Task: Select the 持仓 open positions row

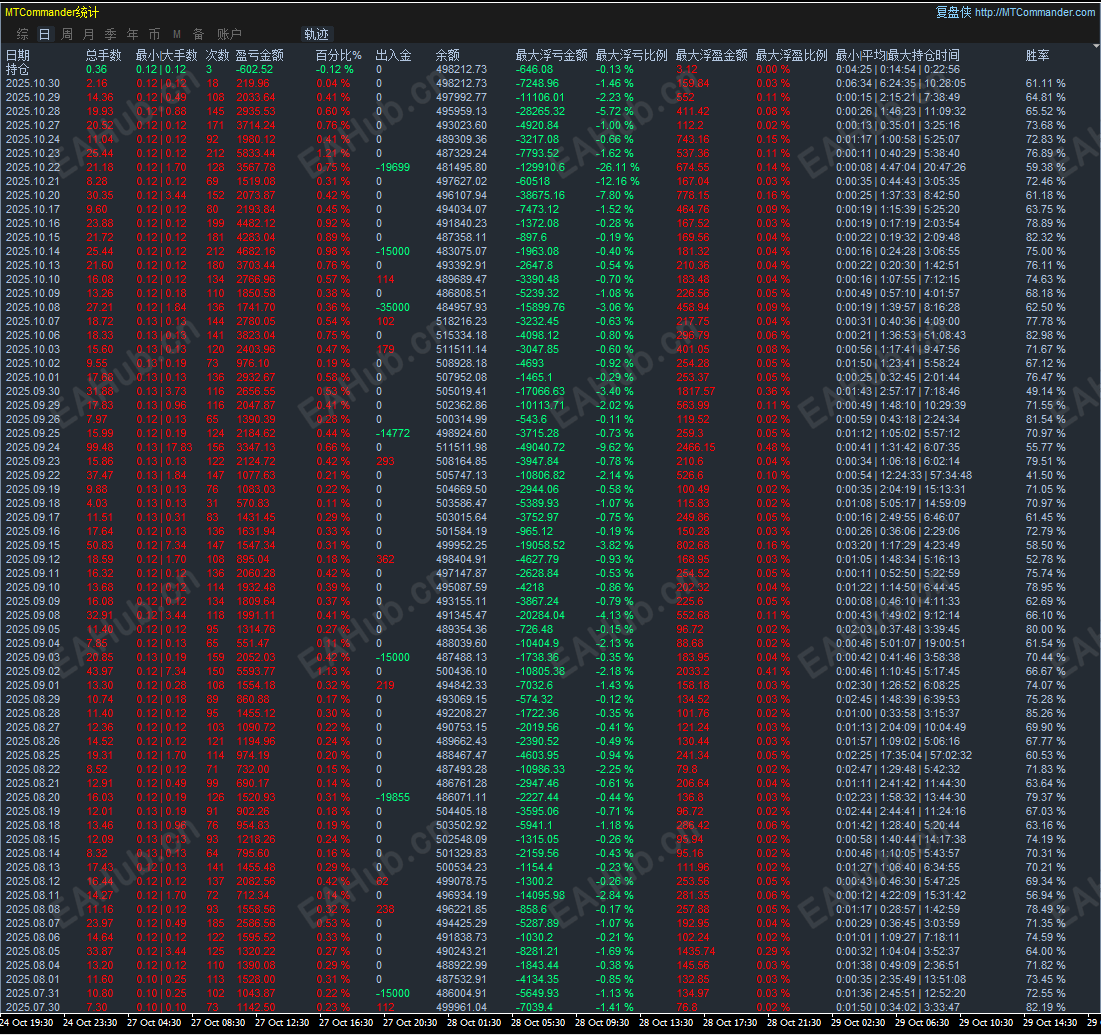Action: (548, 70)
